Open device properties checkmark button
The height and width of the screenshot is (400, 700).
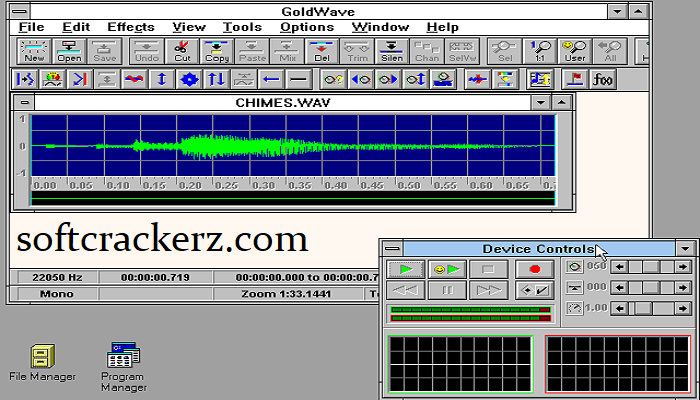(x=535, y=290)
